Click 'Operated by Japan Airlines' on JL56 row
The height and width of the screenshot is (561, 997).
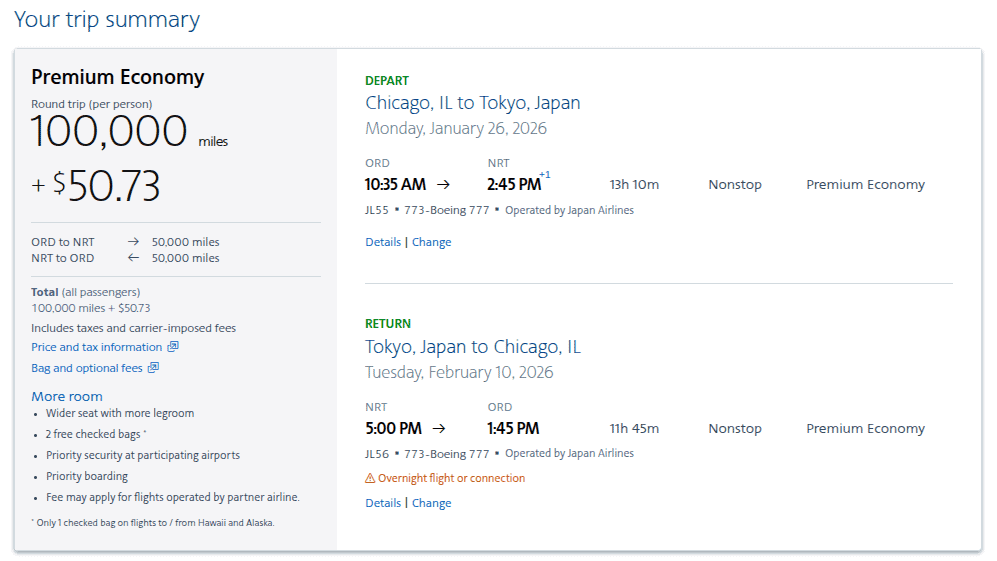(569, 454)
